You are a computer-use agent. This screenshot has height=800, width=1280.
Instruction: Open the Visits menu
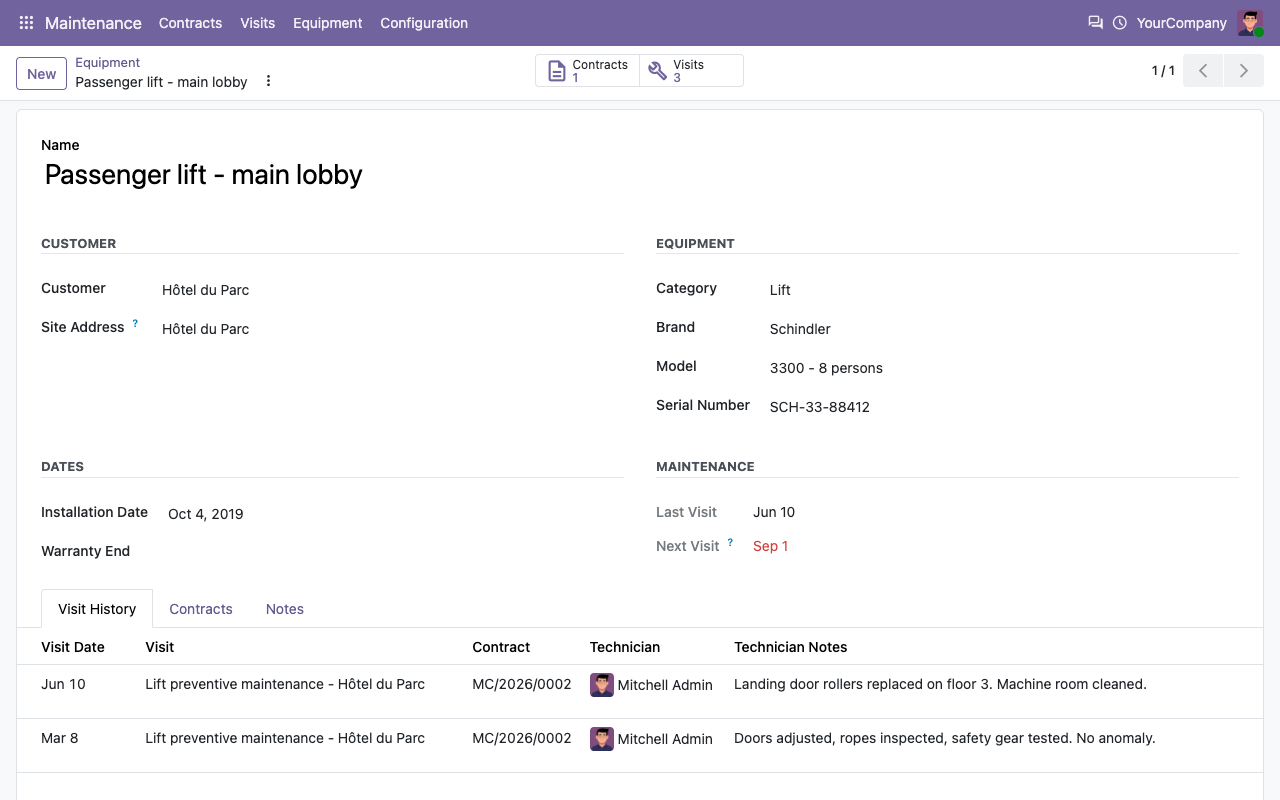257,23
